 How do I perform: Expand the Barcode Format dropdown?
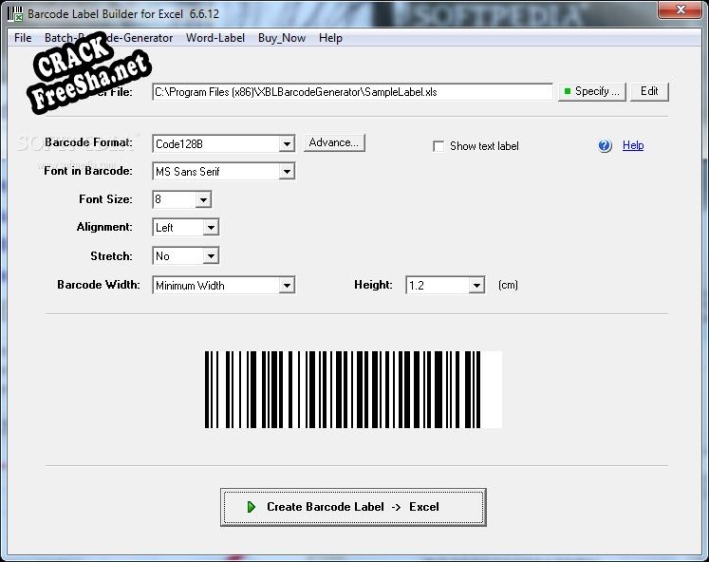point(287,144)
